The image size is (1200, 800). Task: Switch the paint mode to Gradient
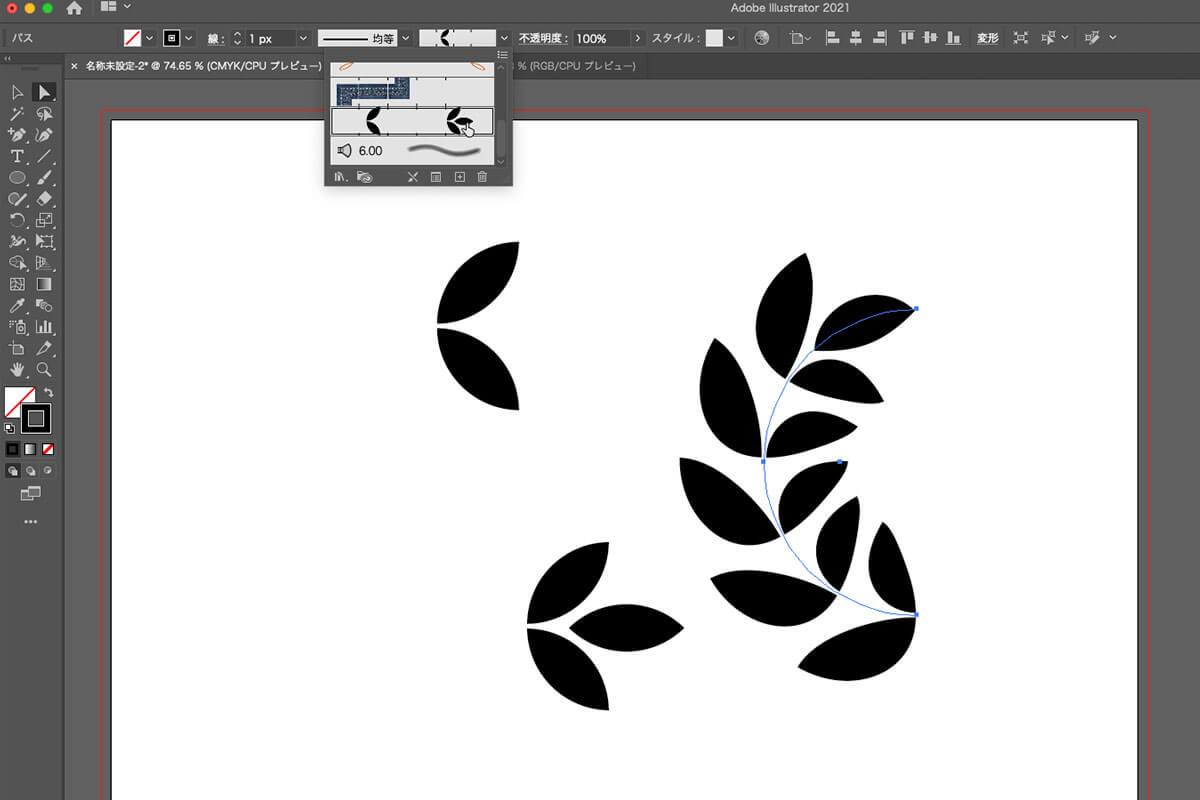[30, 449]
